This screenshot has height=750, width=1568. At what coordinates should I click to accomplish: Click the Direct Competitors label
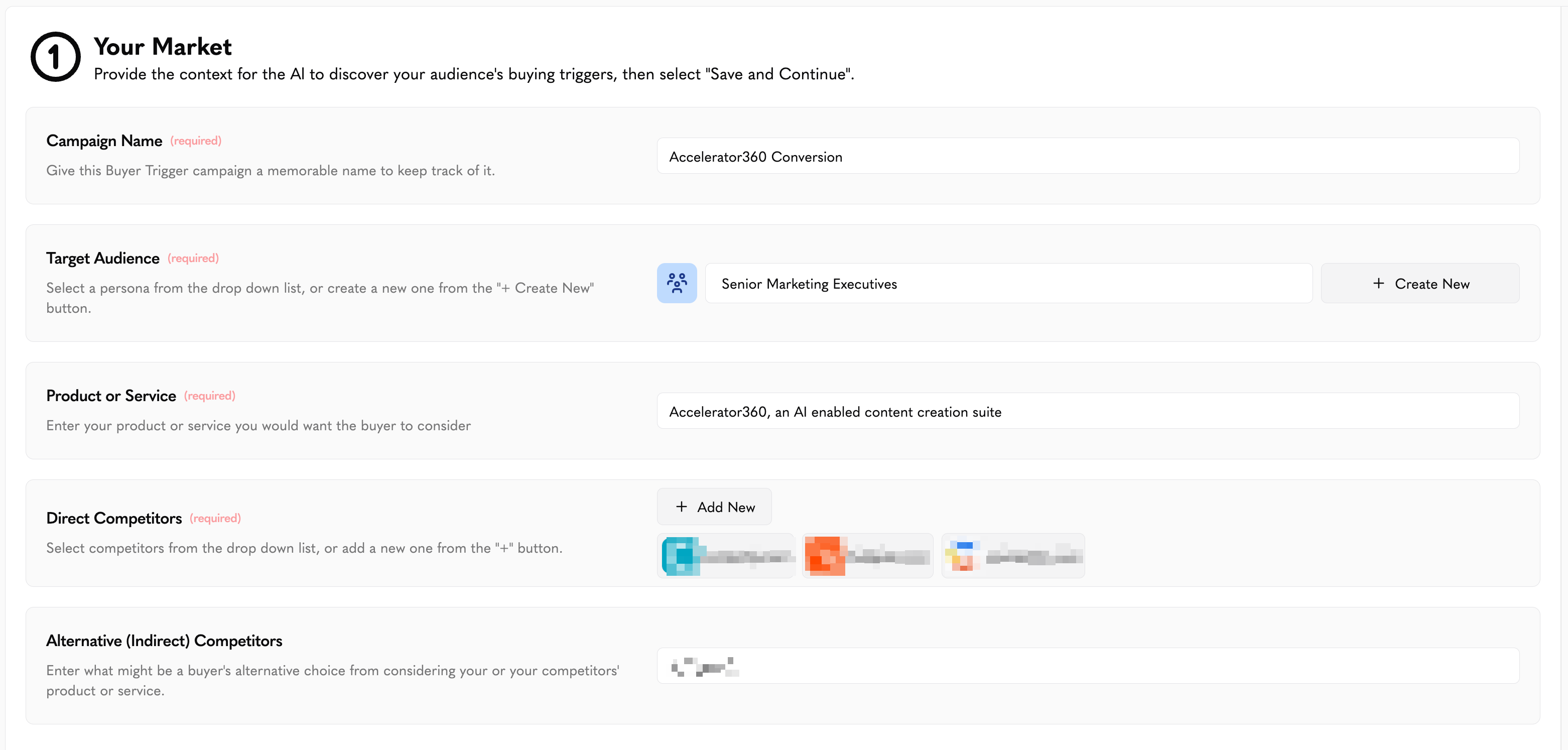[x=114, y=518]
